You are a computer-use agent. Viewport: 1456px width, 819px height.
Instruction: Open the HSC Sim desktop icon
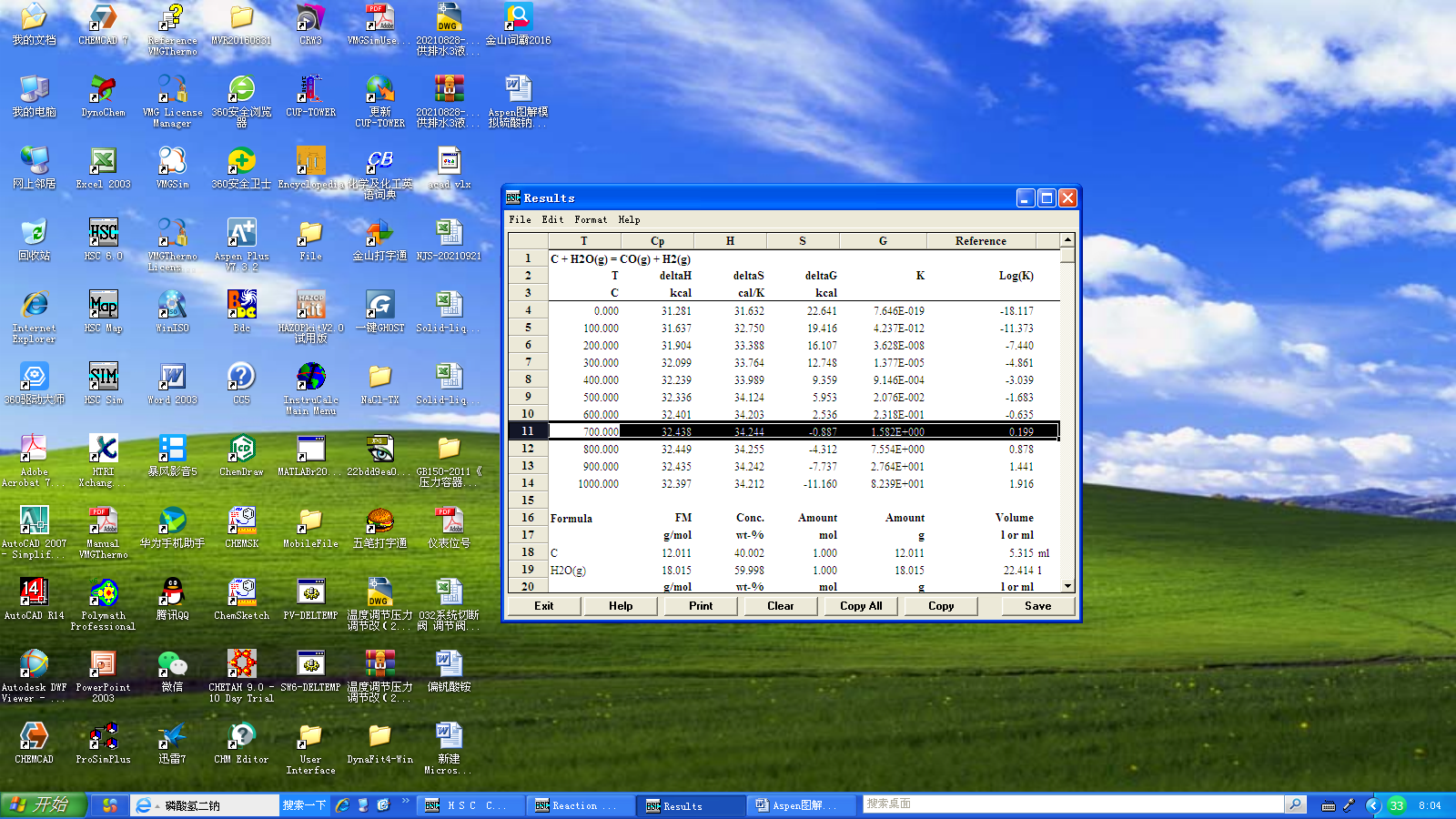pyautogui.click(x=103, y=383)
